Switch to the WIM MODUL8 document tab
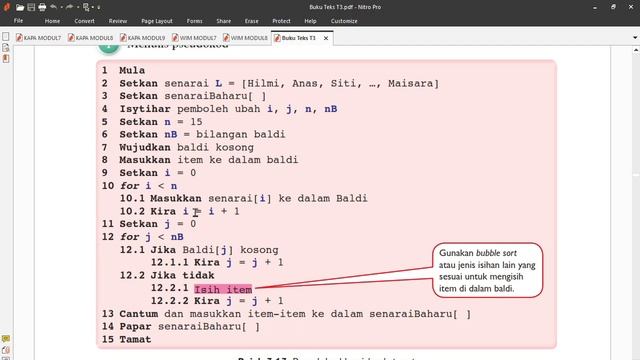640x360 pixels. [246, 38]
